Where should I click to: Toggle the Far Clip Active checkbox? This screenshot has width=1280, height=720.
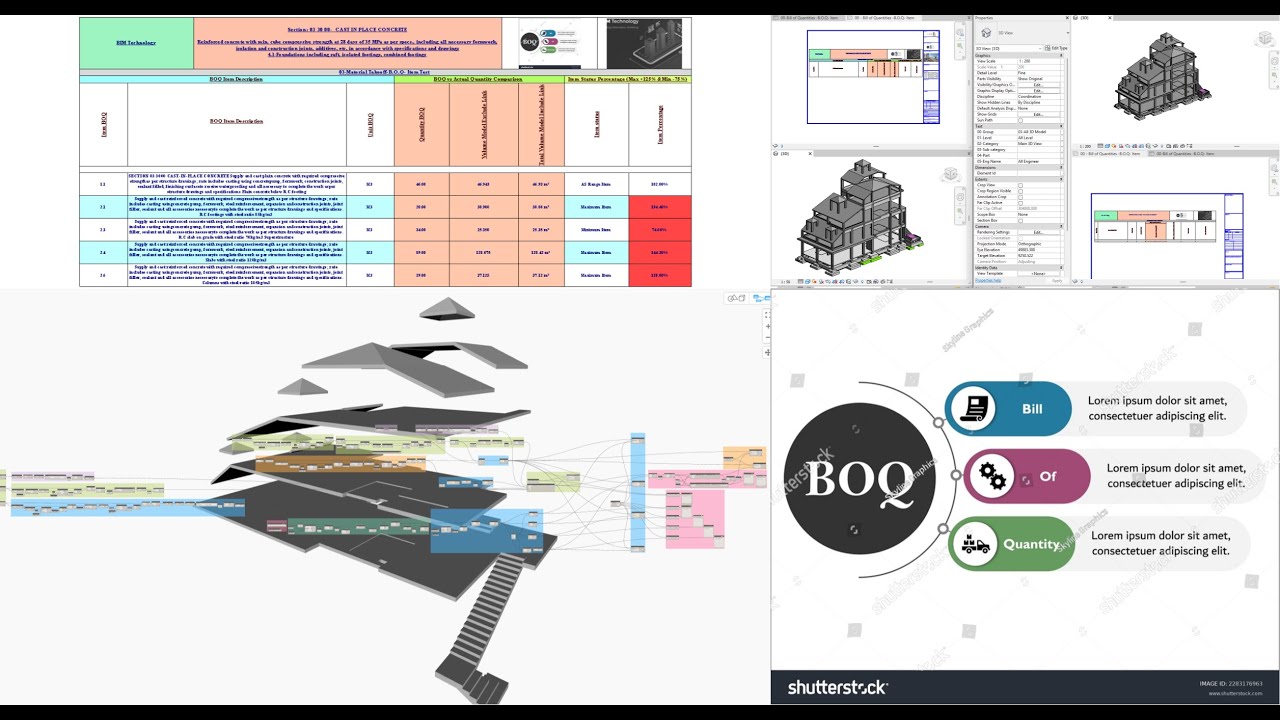(x=1020, y=203)
